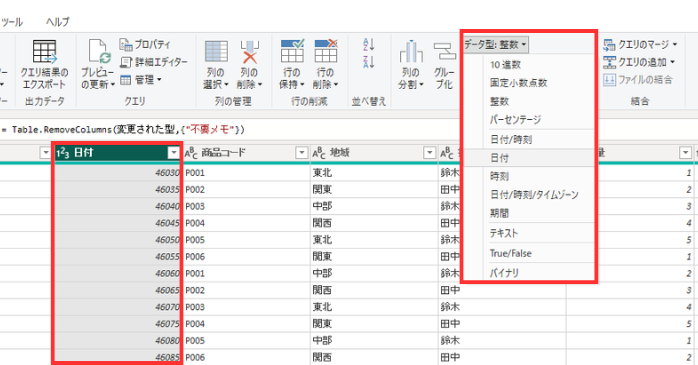Viewport: 698px width, 365px height.
Task: Click the 列の削除 icon
Action: click(250, 51)
